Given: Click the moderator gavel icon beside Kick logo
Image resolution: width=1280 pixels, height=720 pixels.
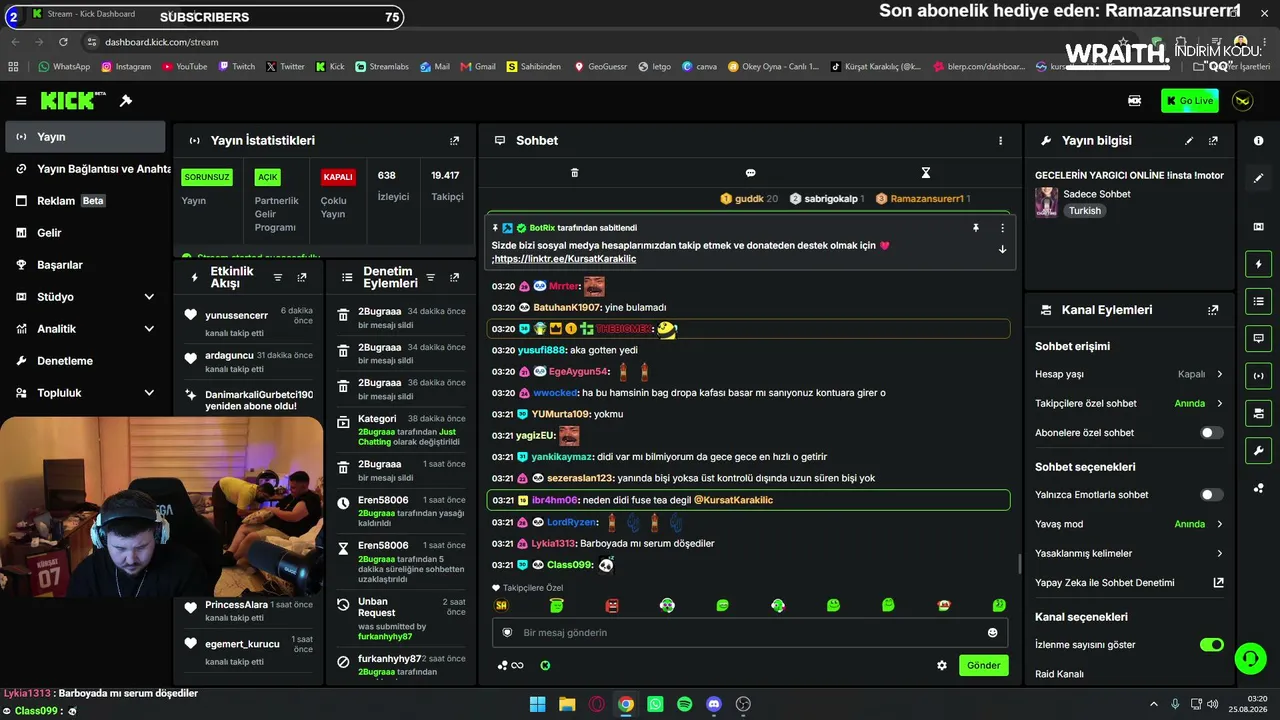Looking at the screenshot, I should [126, 101].
